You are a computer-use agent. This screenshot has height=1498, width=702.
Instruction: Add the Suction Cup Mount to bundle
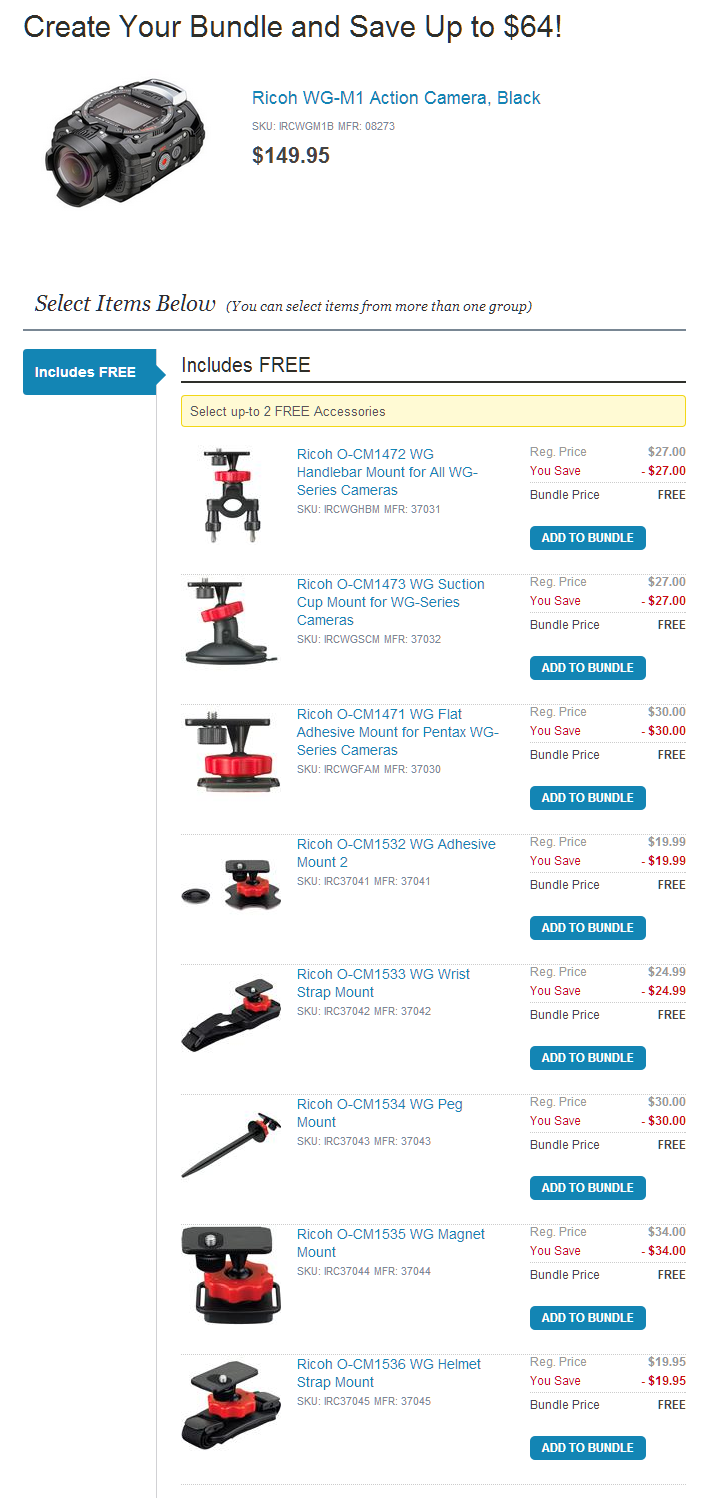(588, 668)
